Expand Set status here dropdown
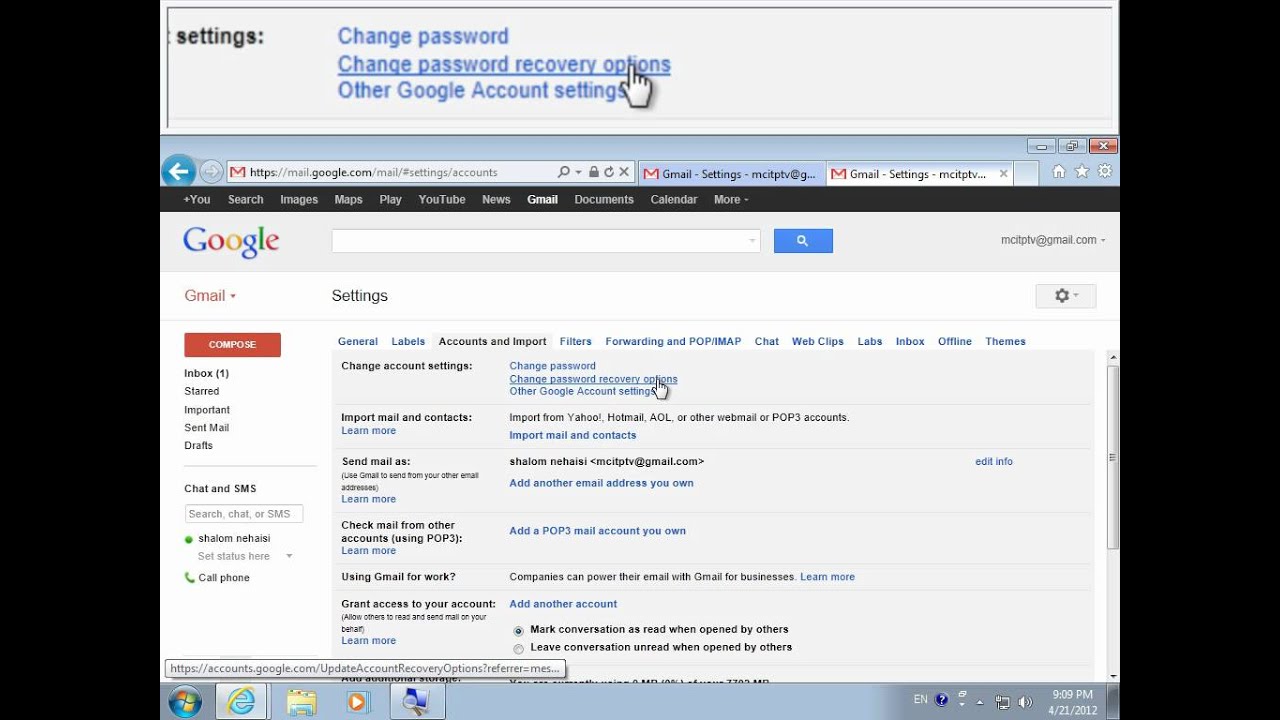This screenshot has height=720, width=1280. 289,556
